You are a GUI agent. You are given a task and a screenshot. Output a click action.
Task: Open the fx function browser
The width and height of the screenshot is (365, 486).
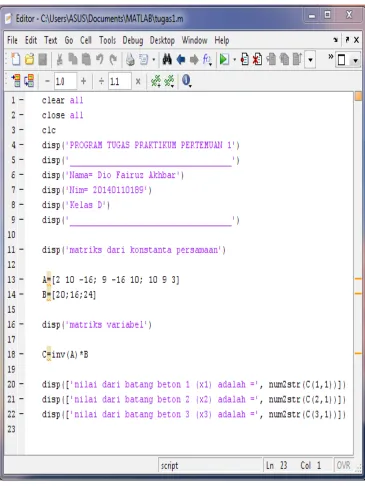pyautogui.click(x=207, y=60)
